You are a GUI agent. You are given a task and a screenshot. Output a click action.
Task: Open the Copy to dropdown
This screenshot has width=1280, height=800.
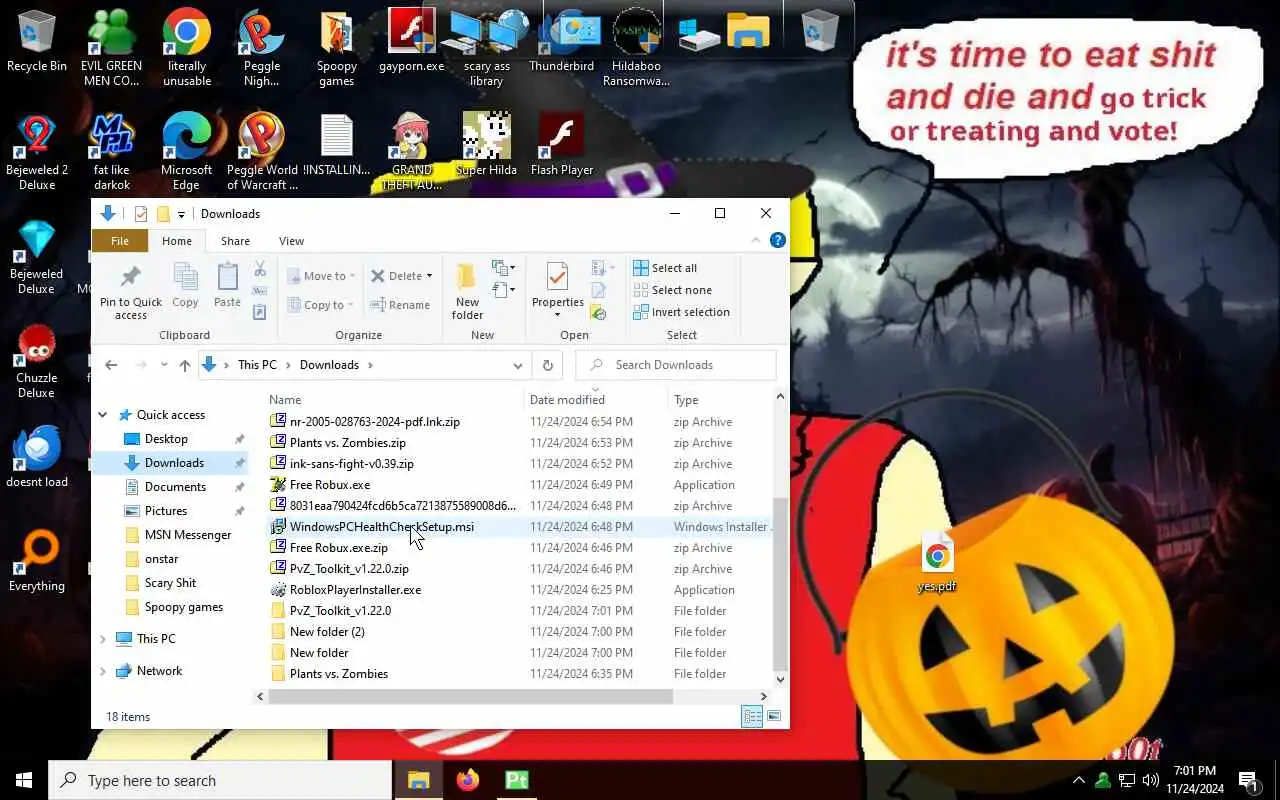pyautogui.click(x=320, y=305)
